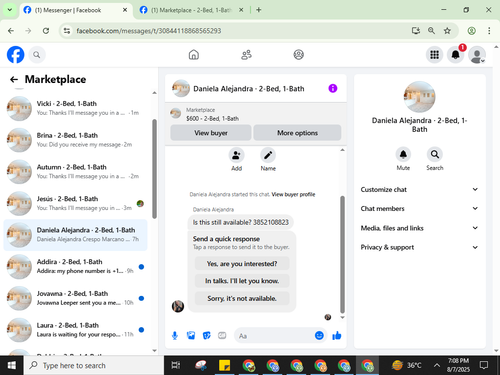500x375 pixels.
Task: Open the Friends icon in the top navigation
Action: pyautogui.click(x=246, y=55)
